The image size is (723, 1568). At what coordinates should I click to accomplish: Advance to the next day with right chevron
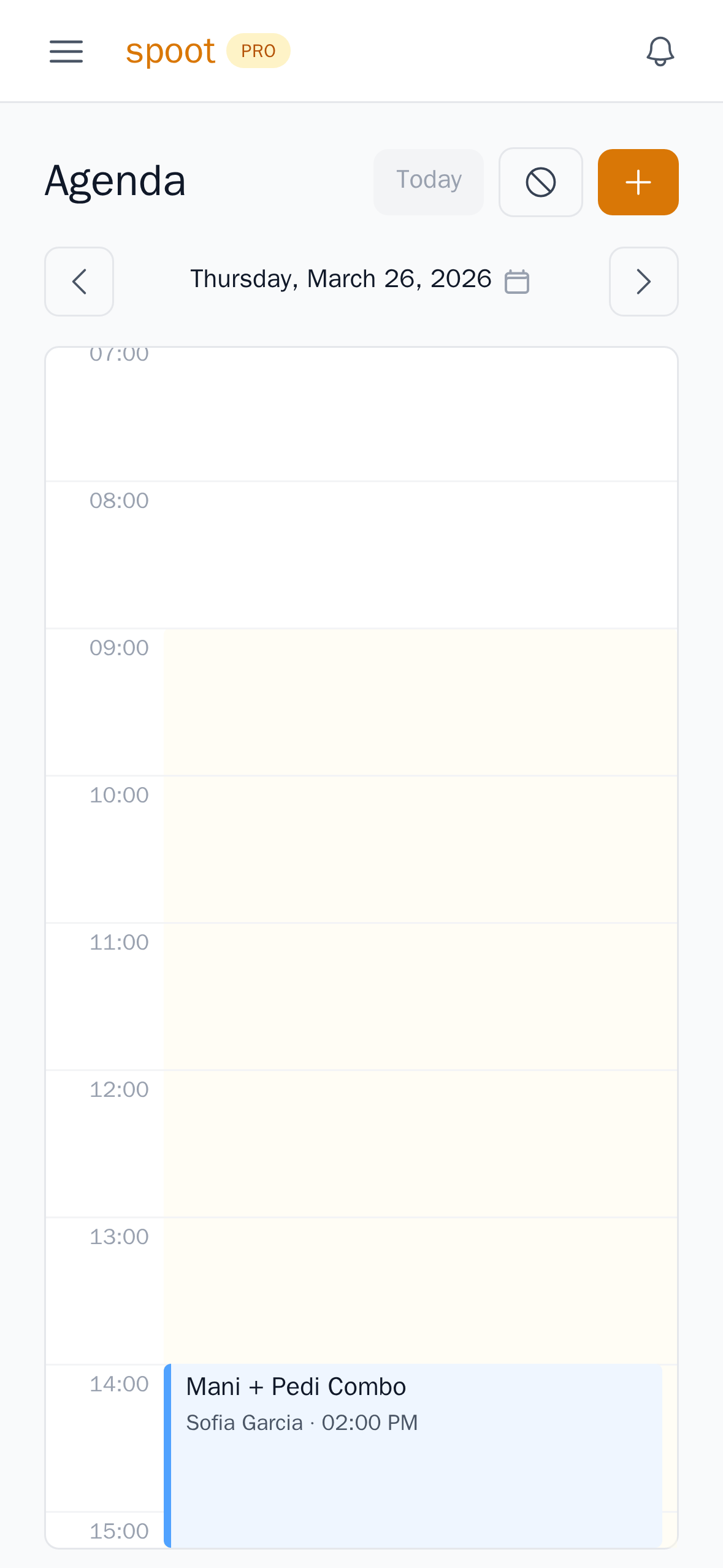643,282
